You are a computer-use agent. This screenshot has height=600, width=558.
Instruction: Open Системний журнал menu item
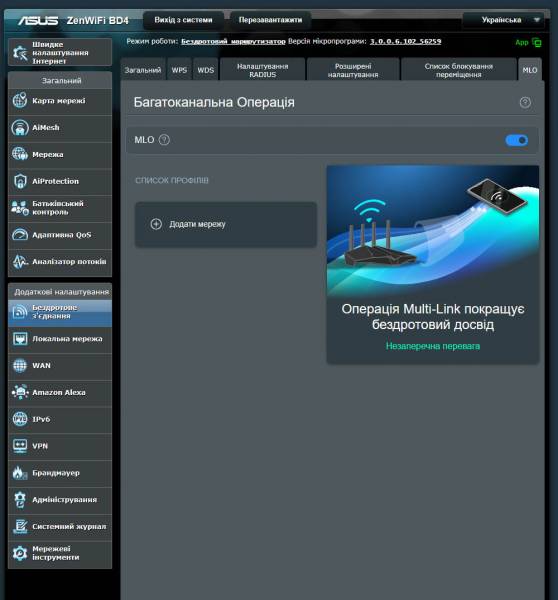[60, 527]
